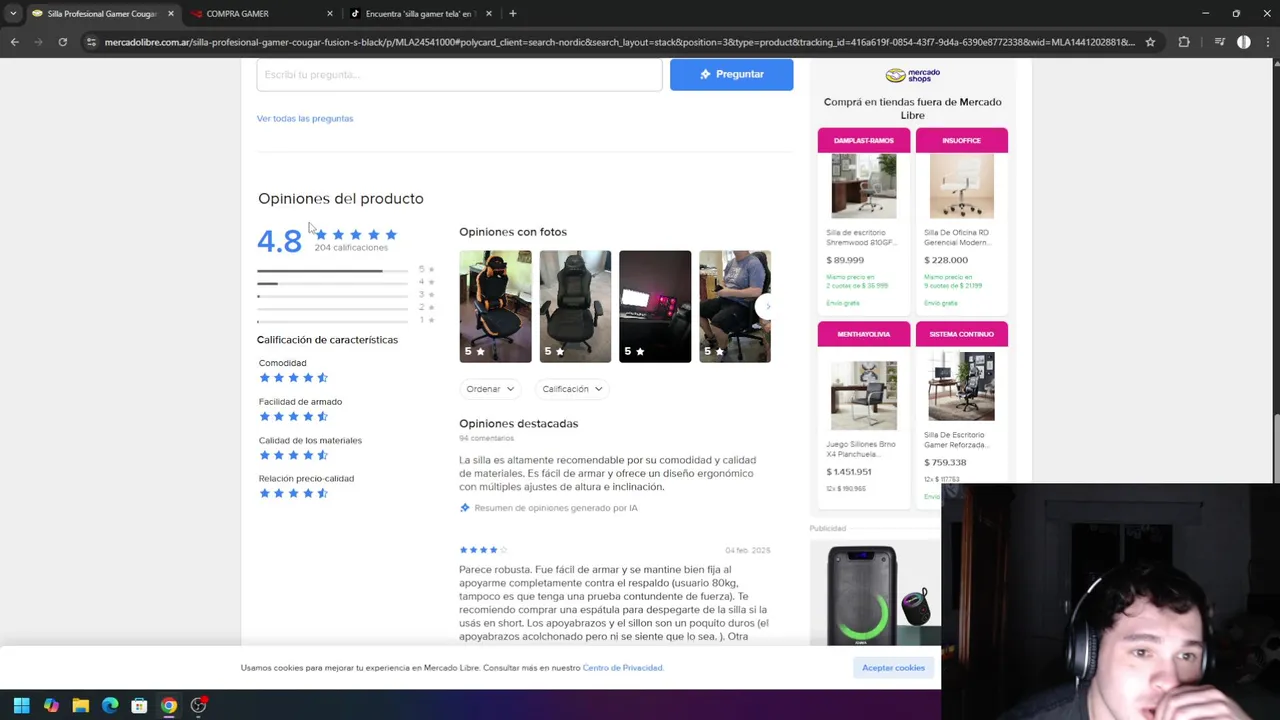Screen dimensions: 1280x720
Task: Click the Preguntar button
Action: pos(731,74)
